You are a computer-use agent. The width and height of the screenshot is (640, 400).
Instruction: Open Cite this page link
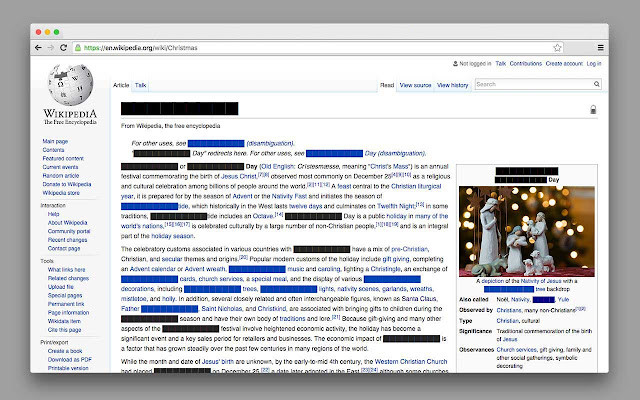click(64, 329)
